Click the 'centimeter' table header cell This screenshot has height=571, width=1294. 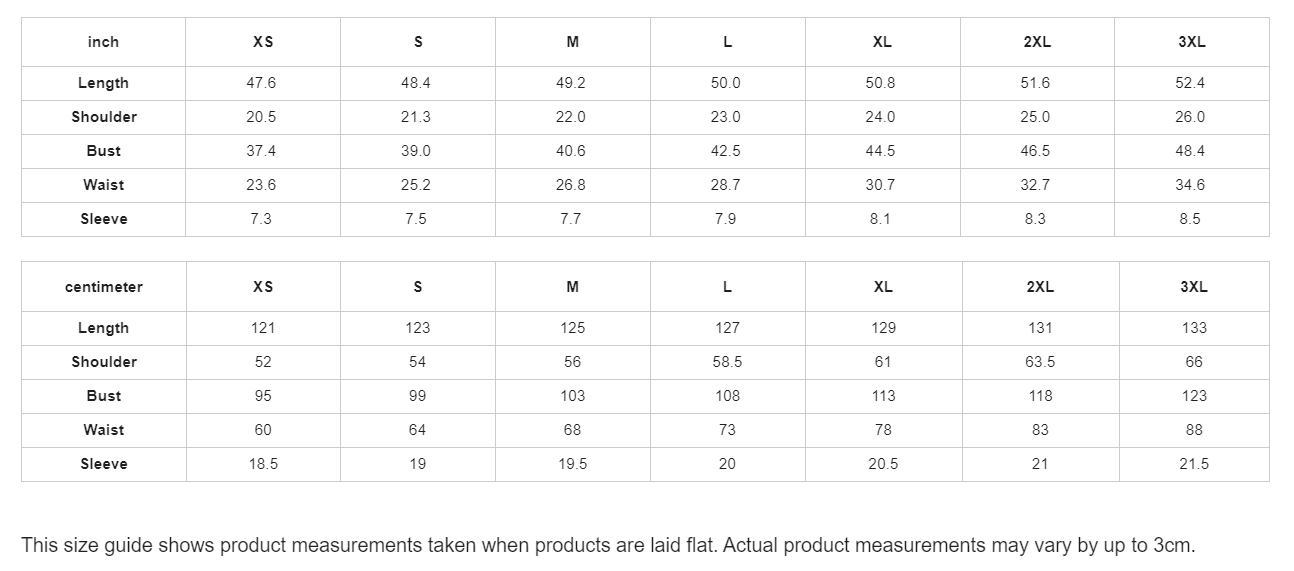(104, 287)
